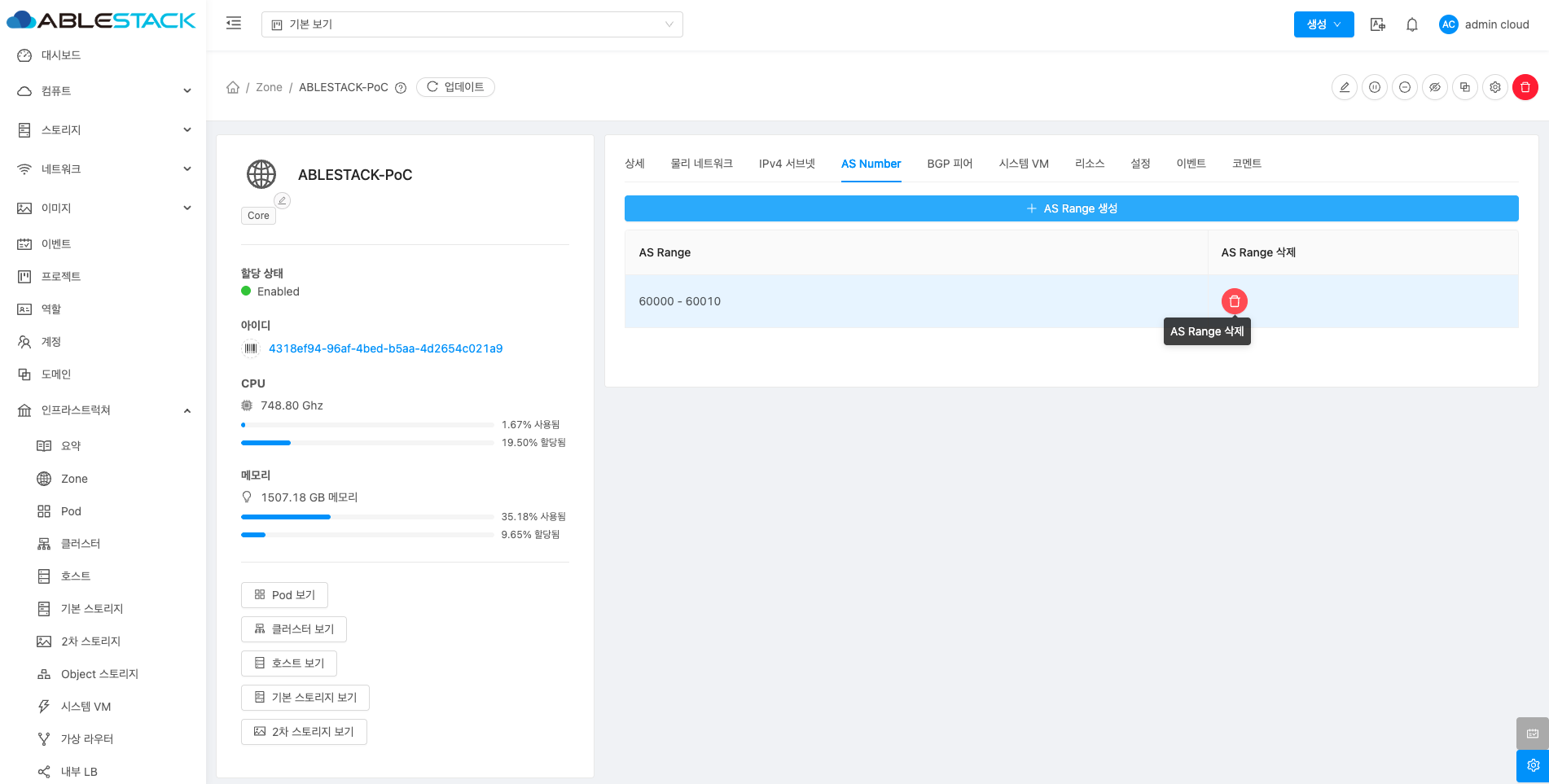
Task: Open Zone in the infrastructure sidebar
Action: click(x=74, y=479)
